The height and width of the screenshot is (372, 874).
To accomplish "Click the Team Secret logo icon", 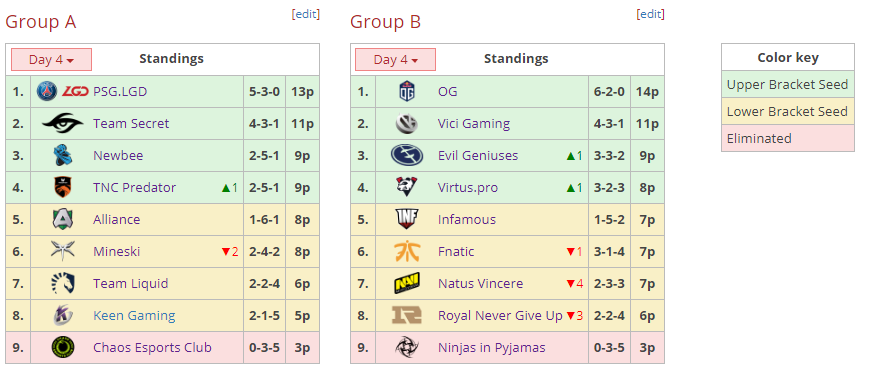I will pyautogui.click(x=62, y=123).
